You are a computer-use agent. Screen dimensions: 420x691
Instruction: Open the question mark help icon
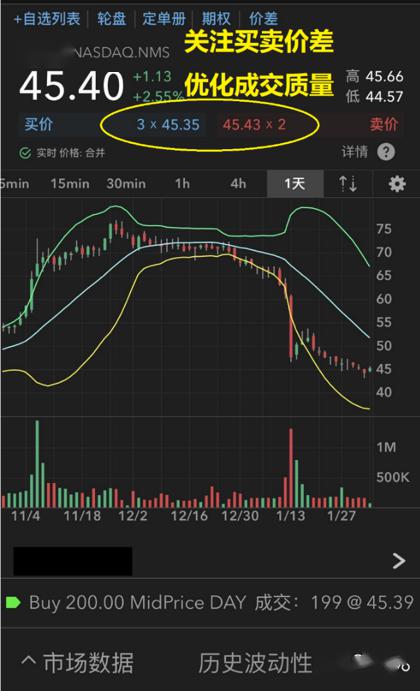(x=386, y=152)
